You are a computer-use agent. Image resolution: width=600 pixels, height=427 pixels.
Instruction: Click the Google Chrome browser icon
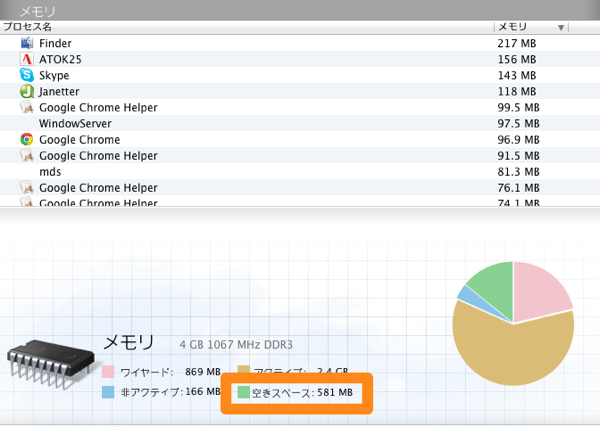pos(26,139)
